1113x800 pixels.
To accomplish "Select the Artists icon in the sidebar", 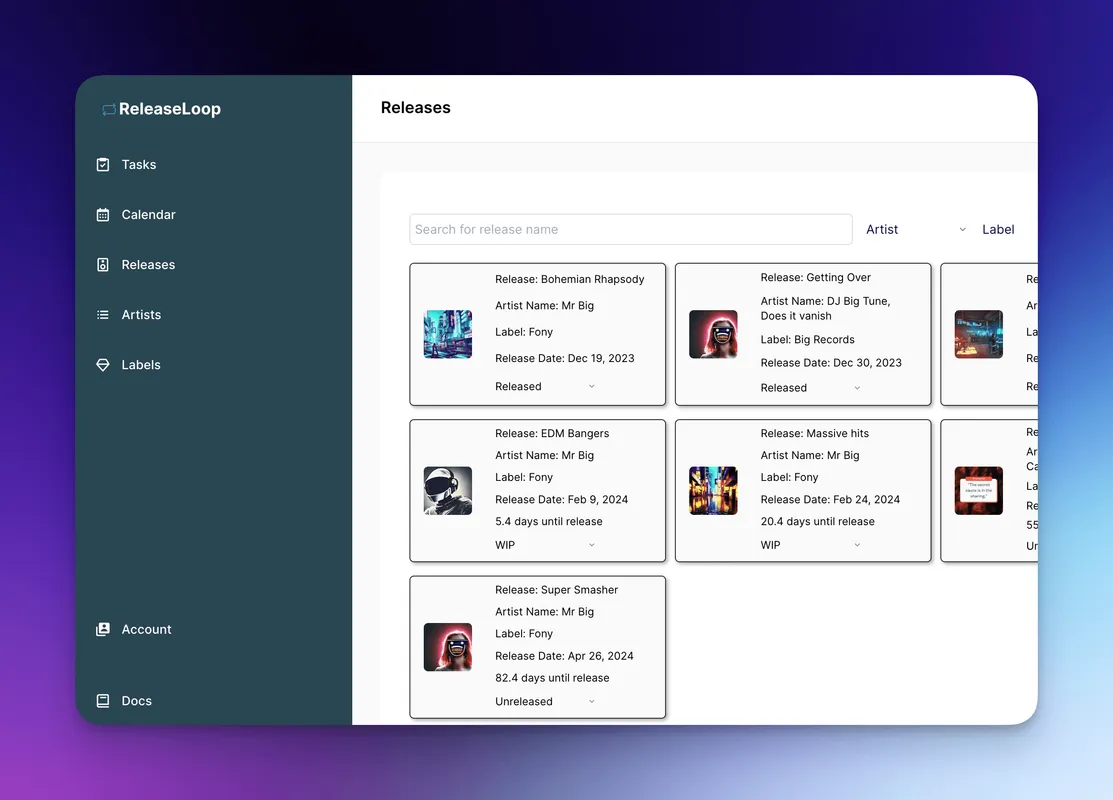I will 102,314.
